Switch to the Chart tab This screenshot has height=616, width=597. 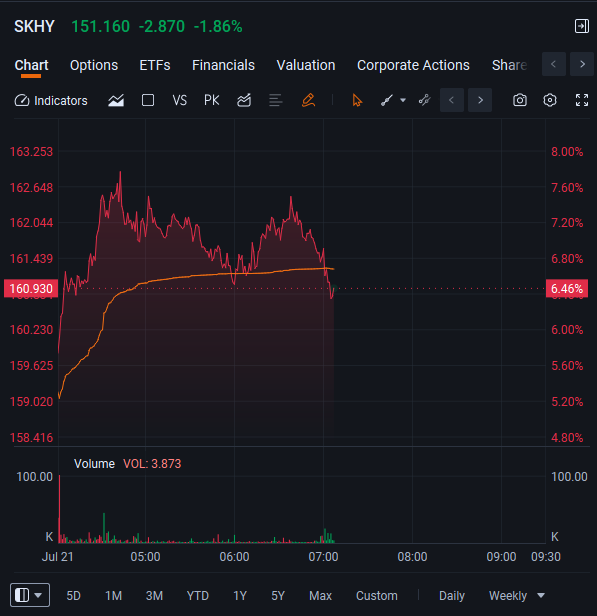(31, 65)
